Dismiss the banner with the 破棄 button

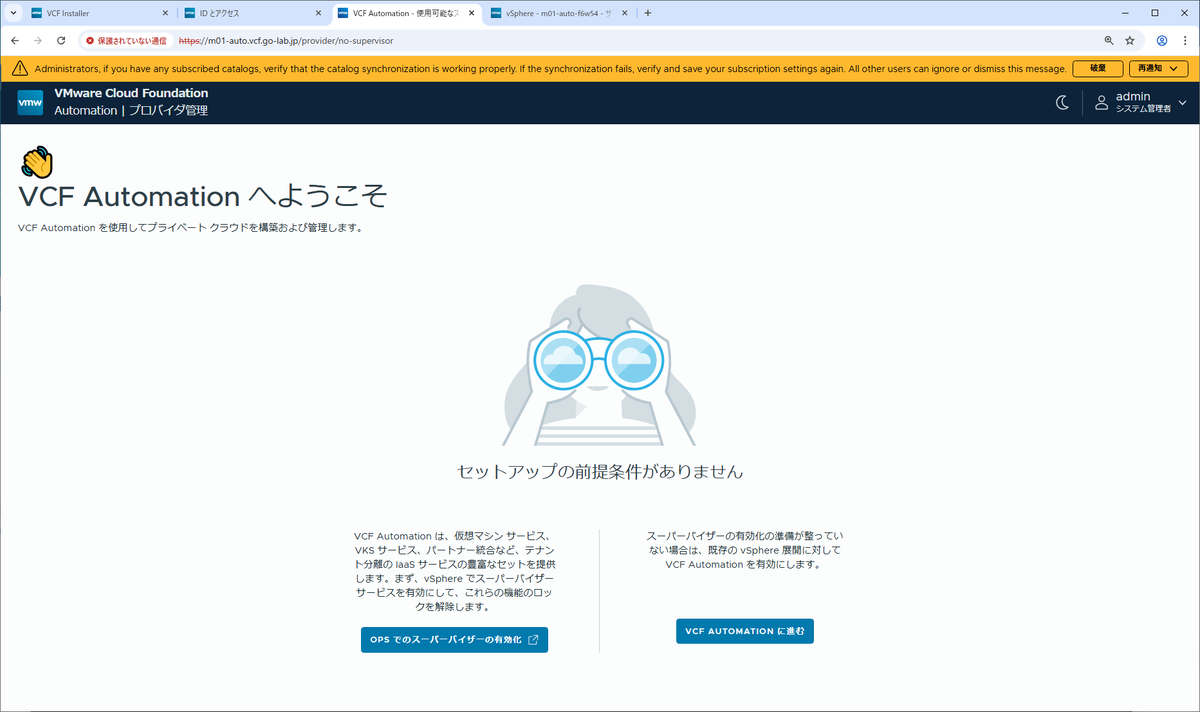pos(1097,68)
